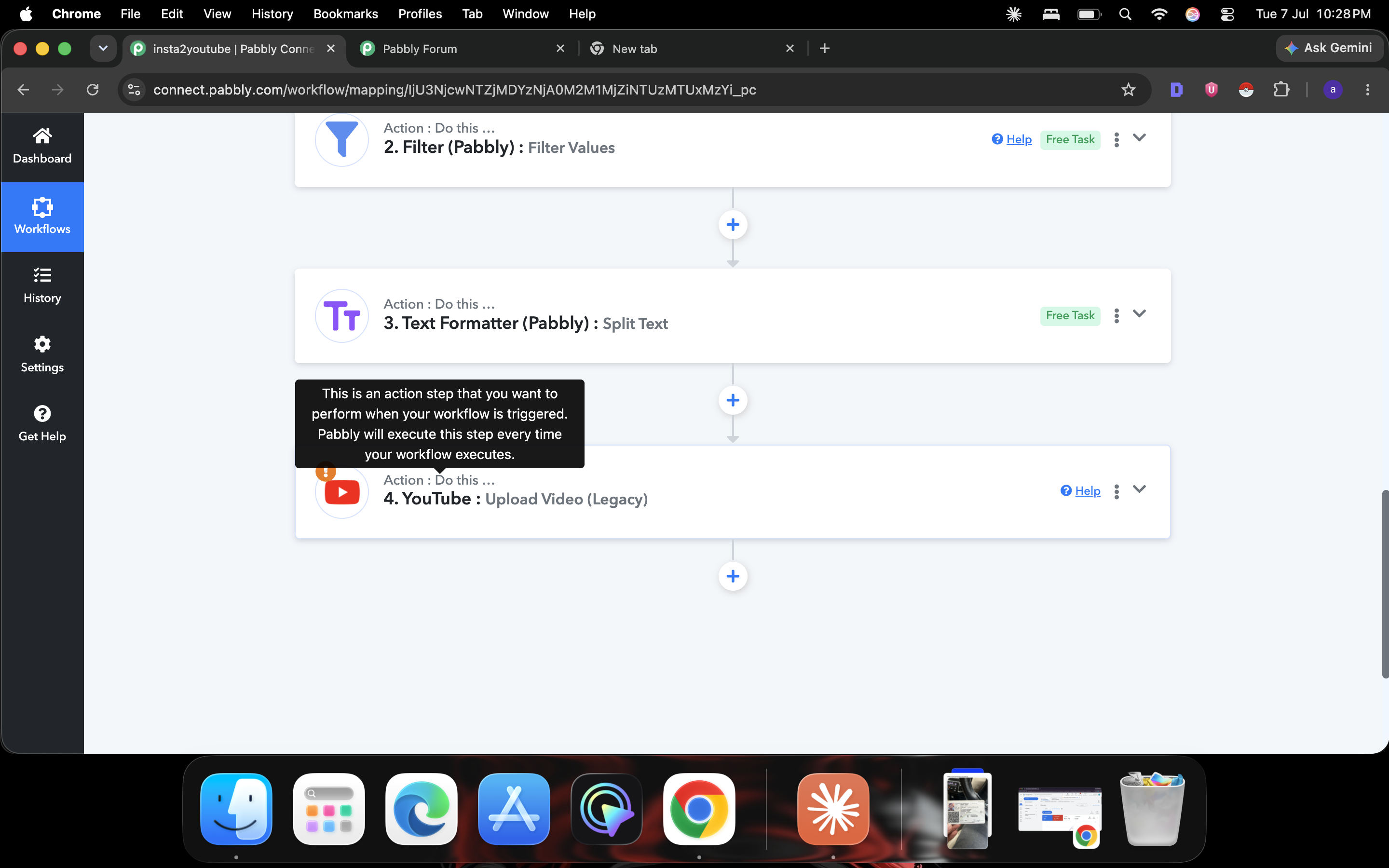Screen dimensions: 1389x868
Task: Open the Chrome extensions puzzle icon
Action: coord(1281,90)
